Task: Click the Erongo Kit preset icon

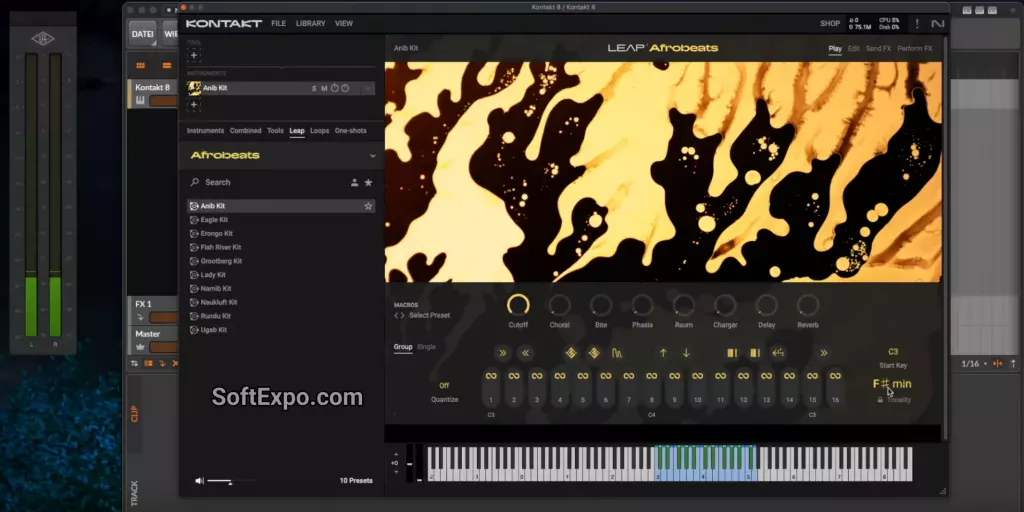Action: coord(194,234)
